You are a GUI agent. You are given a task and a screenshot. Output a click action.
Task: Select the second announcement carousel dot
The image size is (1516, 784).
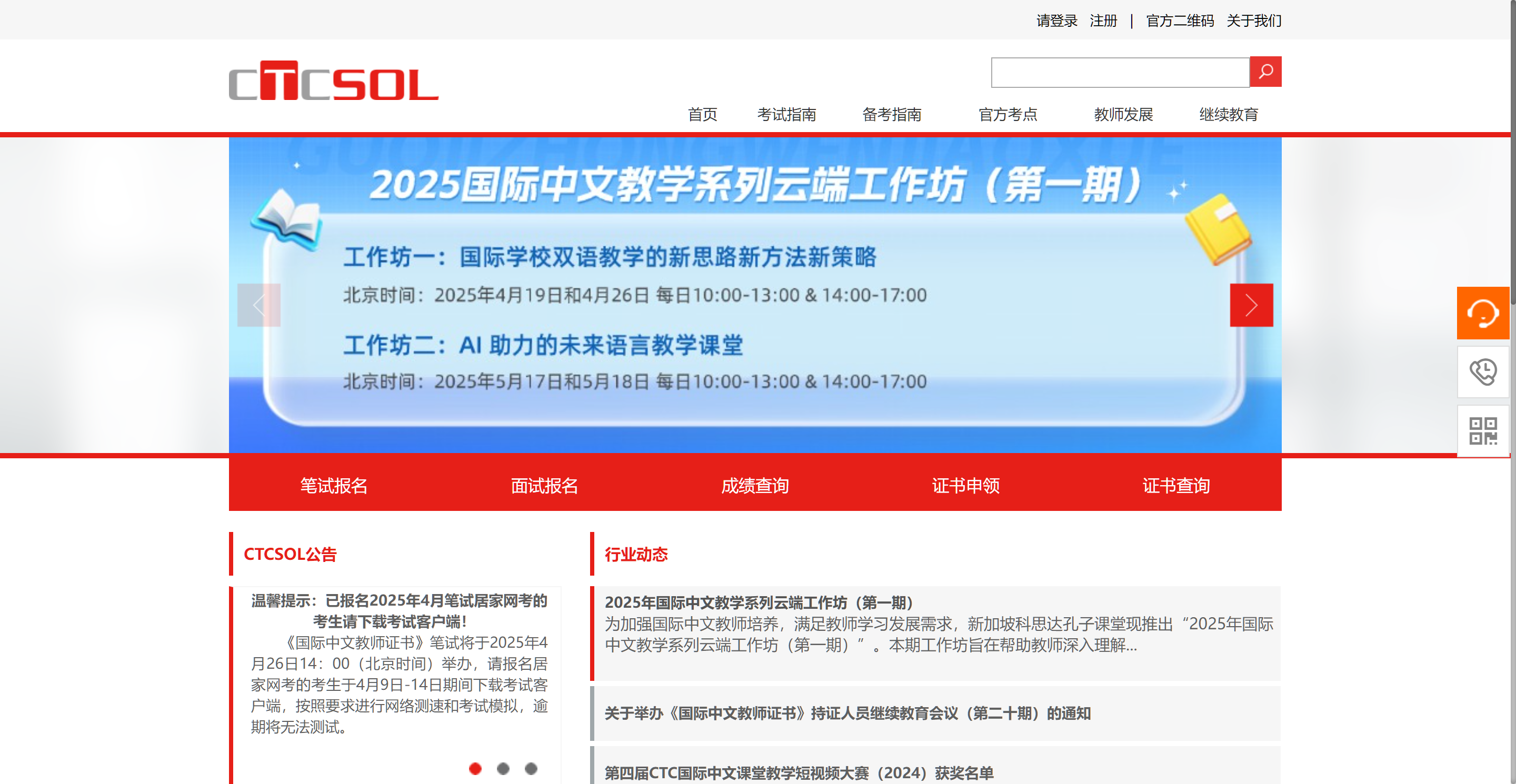pos(503,768)
